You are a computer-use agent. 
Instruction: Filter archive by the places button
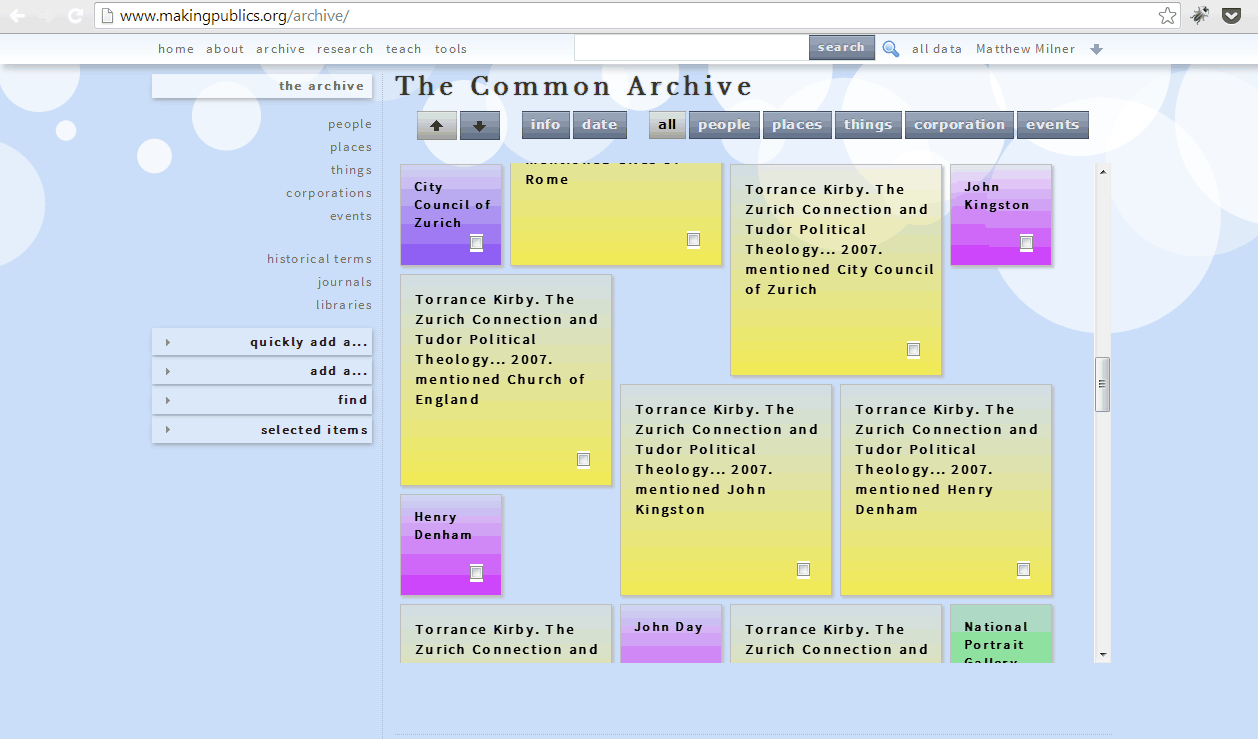click(x=797, y=125)
